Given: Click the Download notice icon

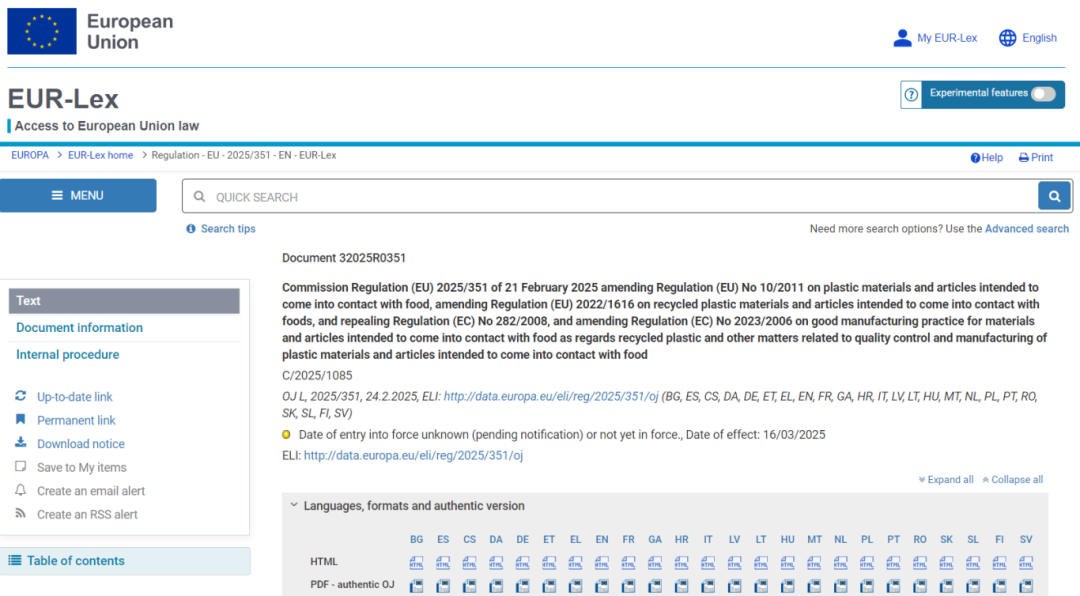Looking at the screenshot, I should tap(21, 443).
